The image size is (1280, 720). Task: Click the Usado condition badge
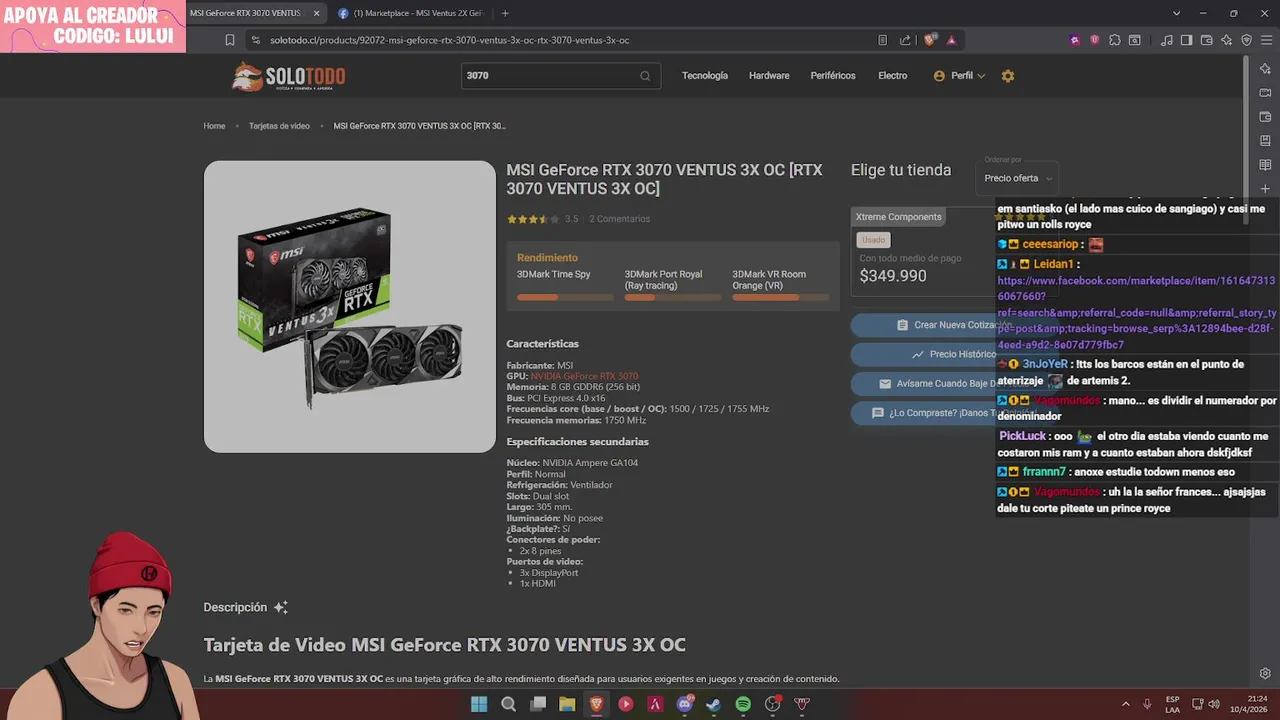pyautogui.click(x=873, y=240)
